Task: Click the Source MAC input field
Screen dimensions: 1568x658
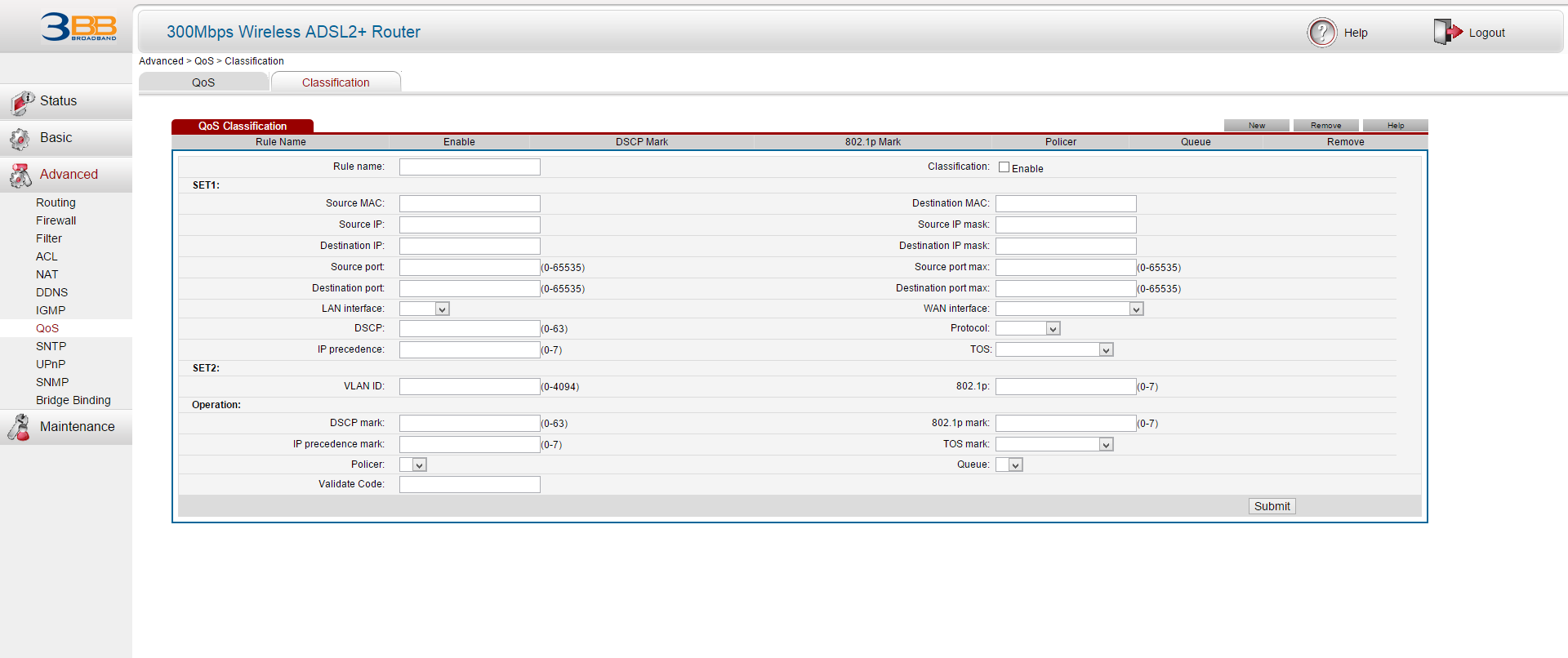Action: coord(470,203)
